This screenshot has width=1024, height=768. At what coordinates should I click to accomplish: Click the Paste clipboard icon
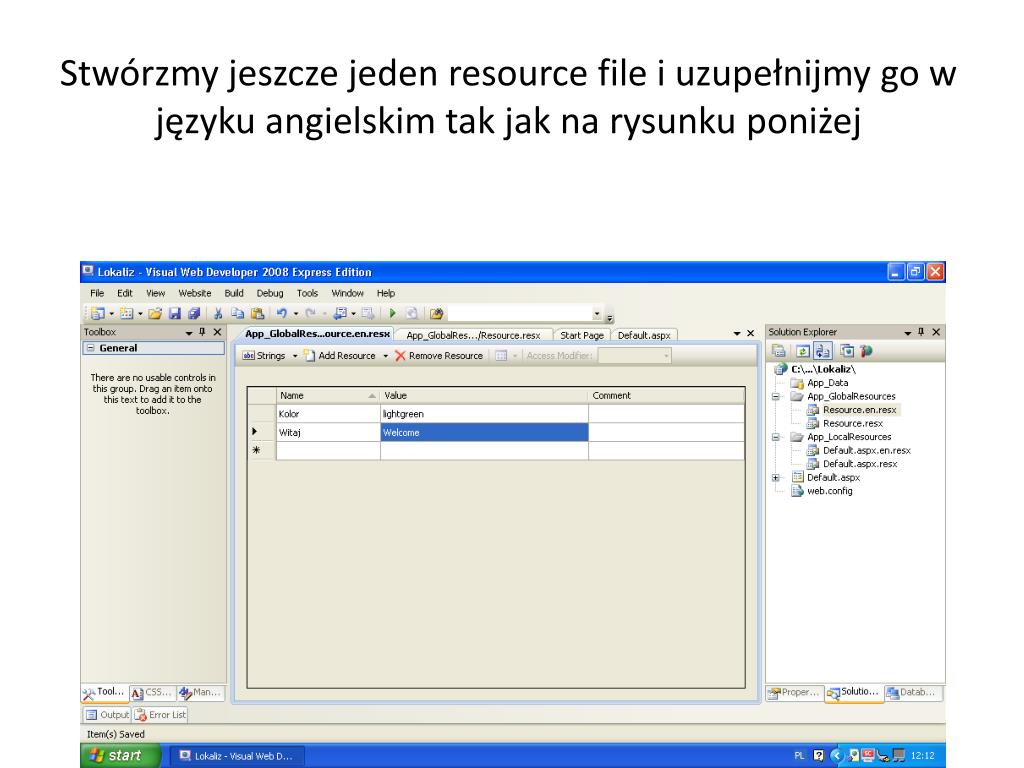pos(257,313)
